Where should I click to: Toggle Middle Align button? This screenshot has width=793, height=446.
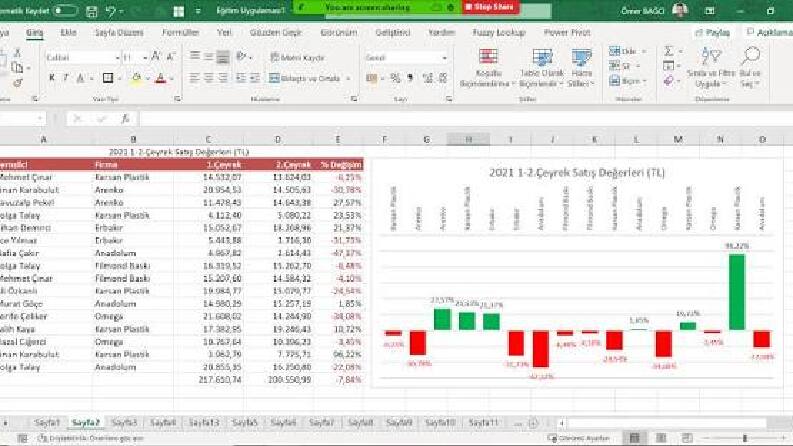tap(209, 57)
